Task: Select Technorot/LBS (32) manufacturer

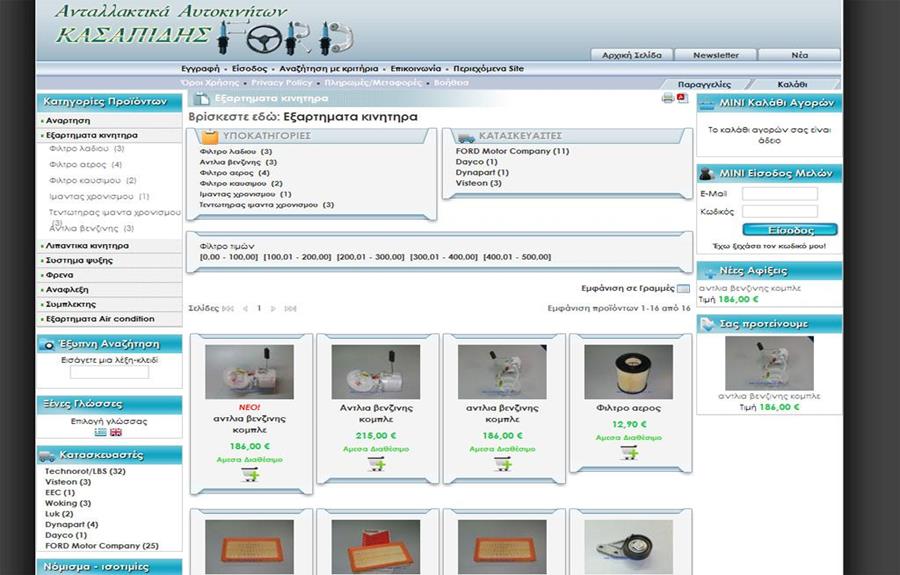Action: pos(85,471)
